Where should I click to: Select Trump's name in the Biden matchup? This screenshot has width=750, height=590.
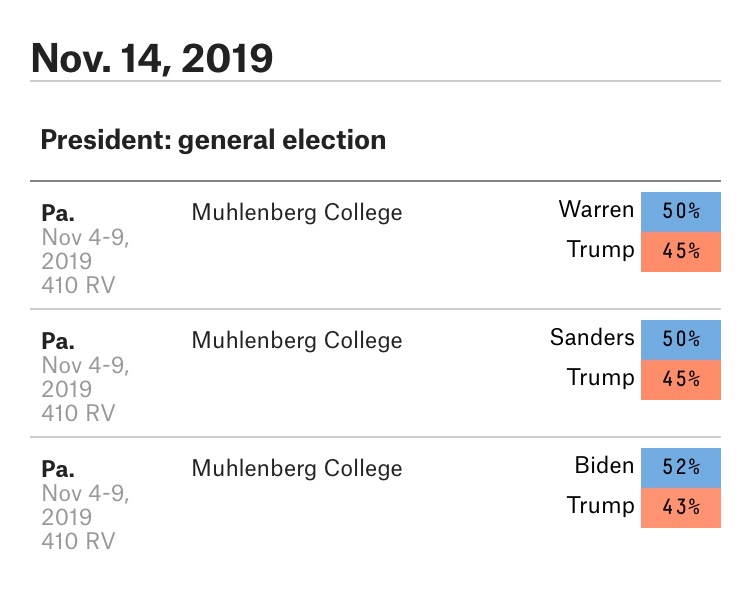tap(600, 505)
